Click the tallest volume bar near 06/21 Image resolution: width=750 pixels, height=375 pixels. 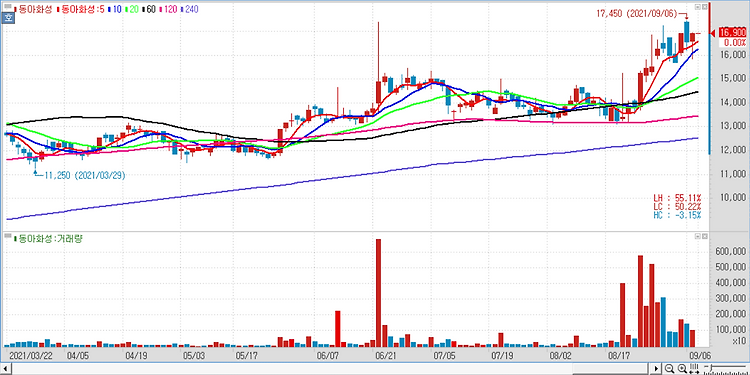pos(378,293)
